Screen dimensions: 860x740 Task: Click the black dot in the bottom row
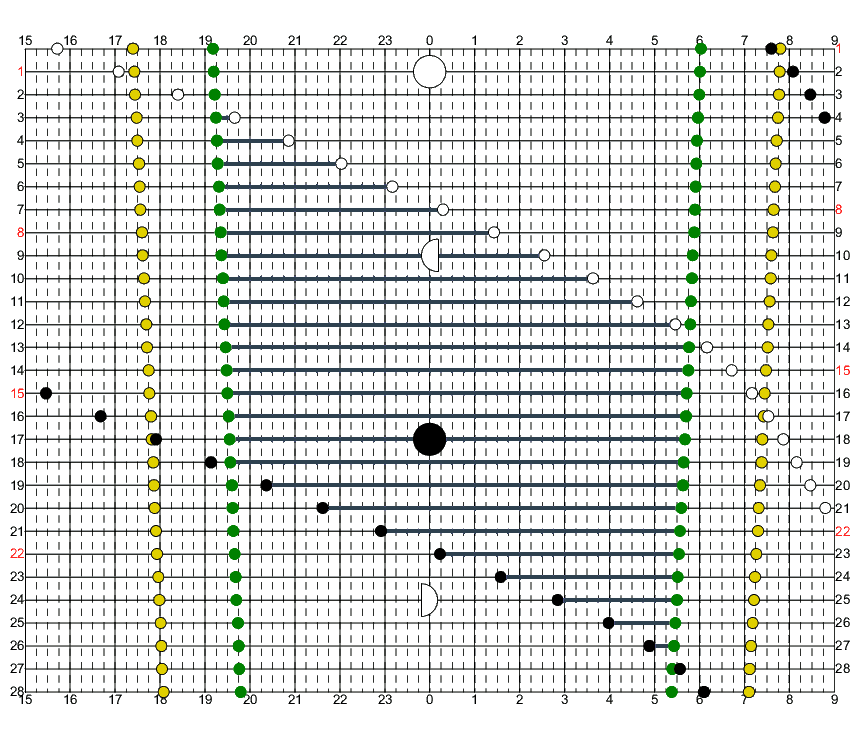tap(704, 692)
